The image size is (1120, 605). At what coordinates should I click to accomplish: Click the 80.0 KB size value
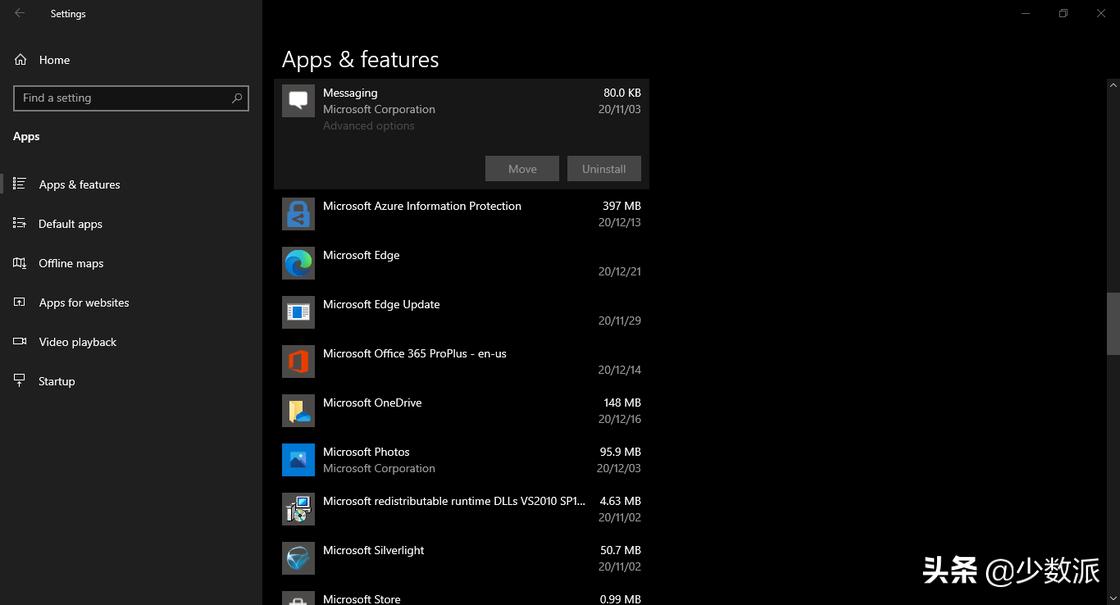click(621, 93)
